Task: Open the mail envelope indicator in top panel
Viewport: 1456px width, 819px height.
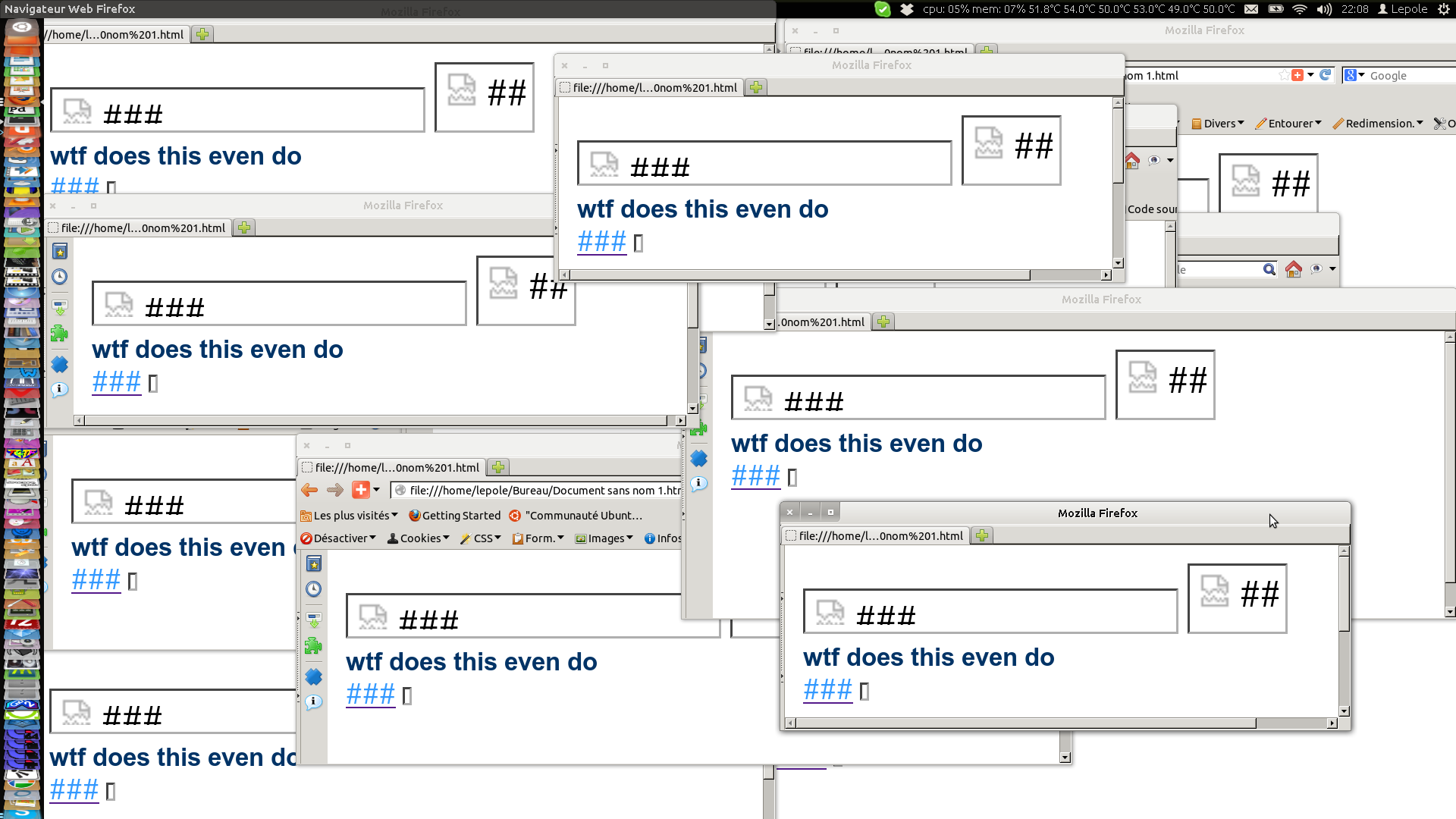Action: (1251, 9)
